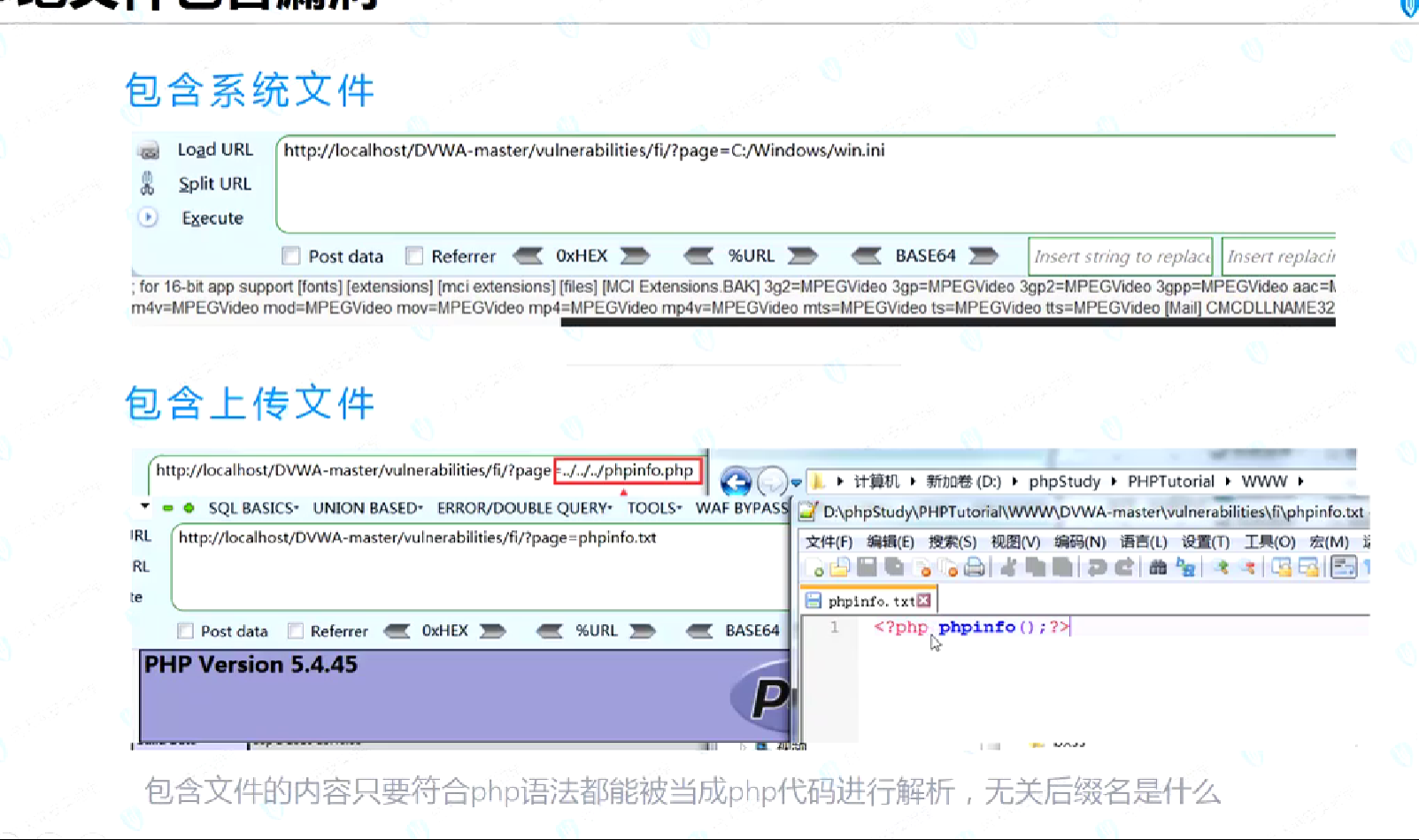1419x840 pixels.
Task: Click the %URL encode right arrow in upper HackBar
Action: click(802, 256)
